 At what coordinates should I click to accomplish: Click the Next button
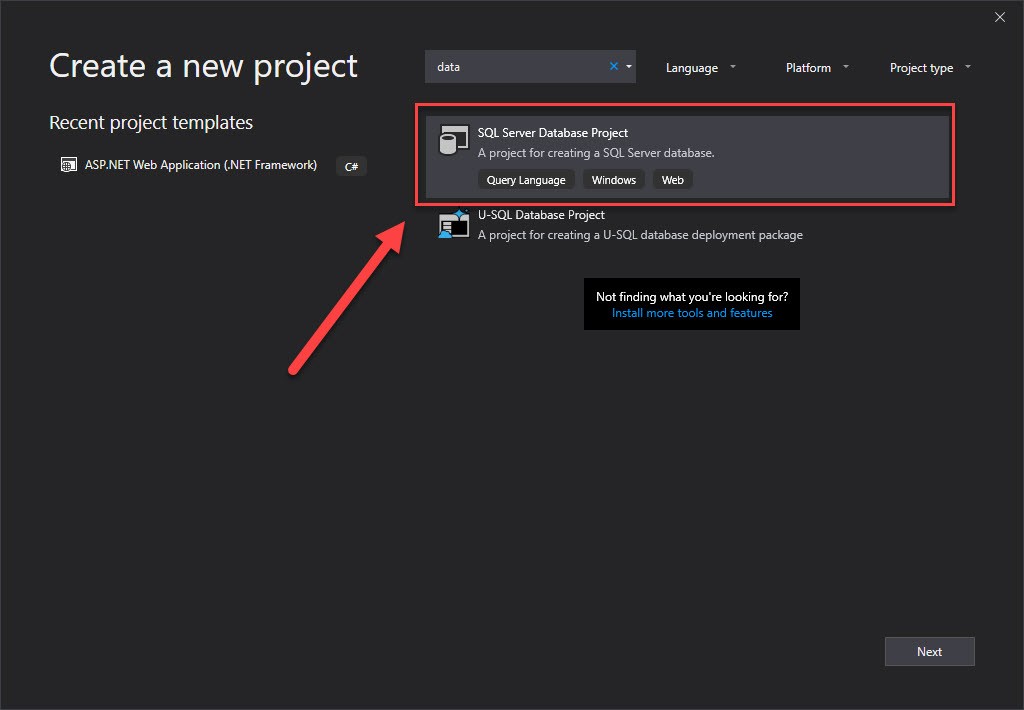click(x=929, y=651)
